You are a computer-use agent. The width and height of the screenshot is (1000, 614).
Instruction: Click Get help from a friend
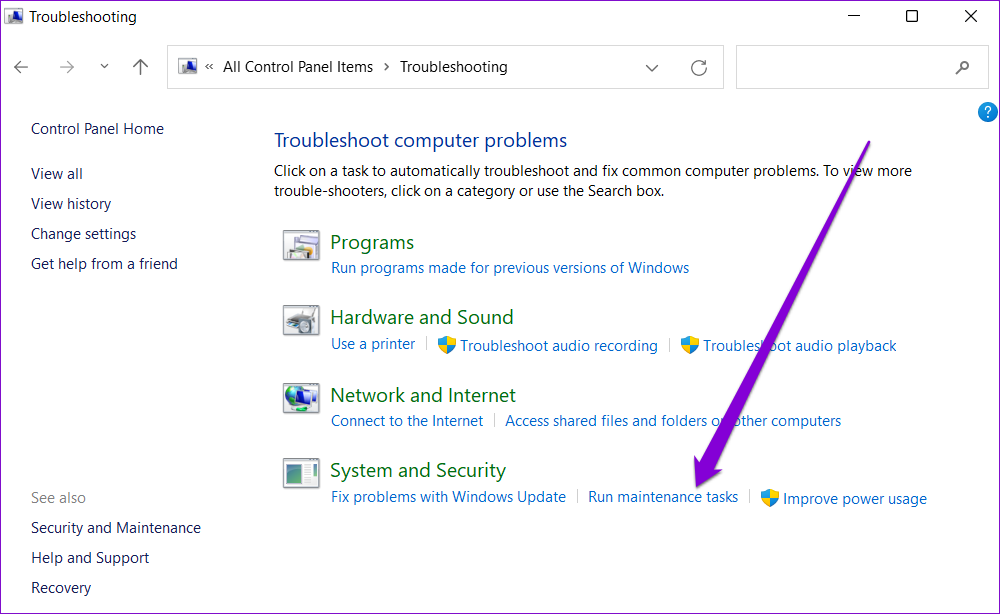tap(105, 264)
